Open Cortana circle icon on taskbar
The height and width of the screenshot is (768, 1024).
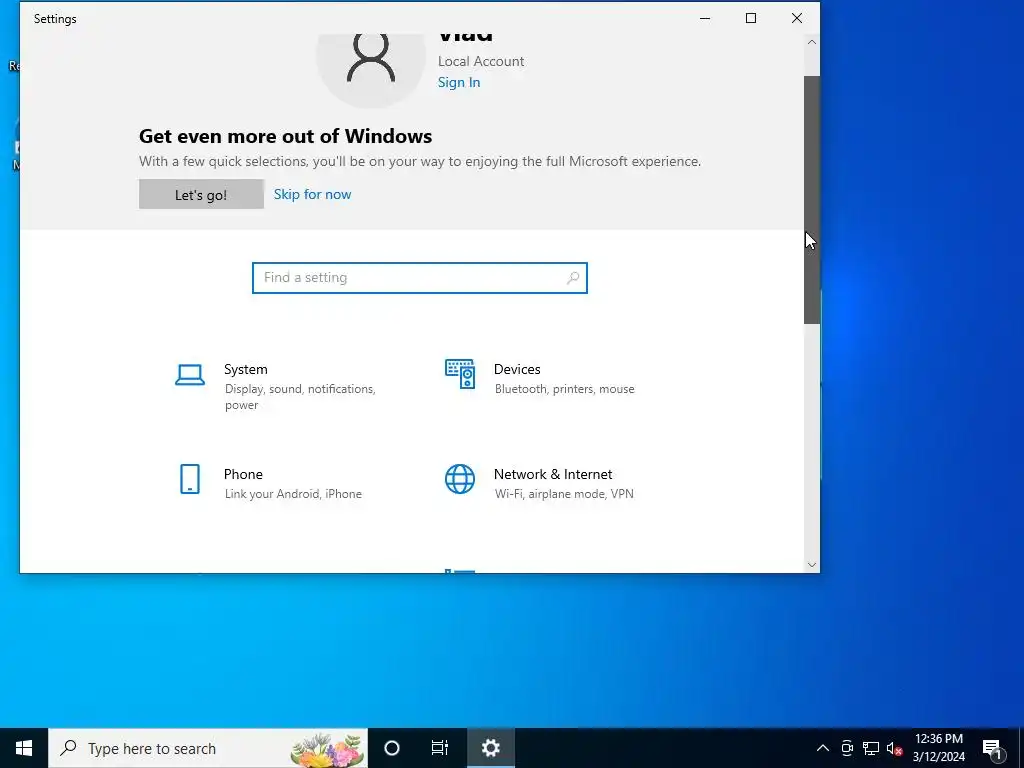(x=392, y=748)
